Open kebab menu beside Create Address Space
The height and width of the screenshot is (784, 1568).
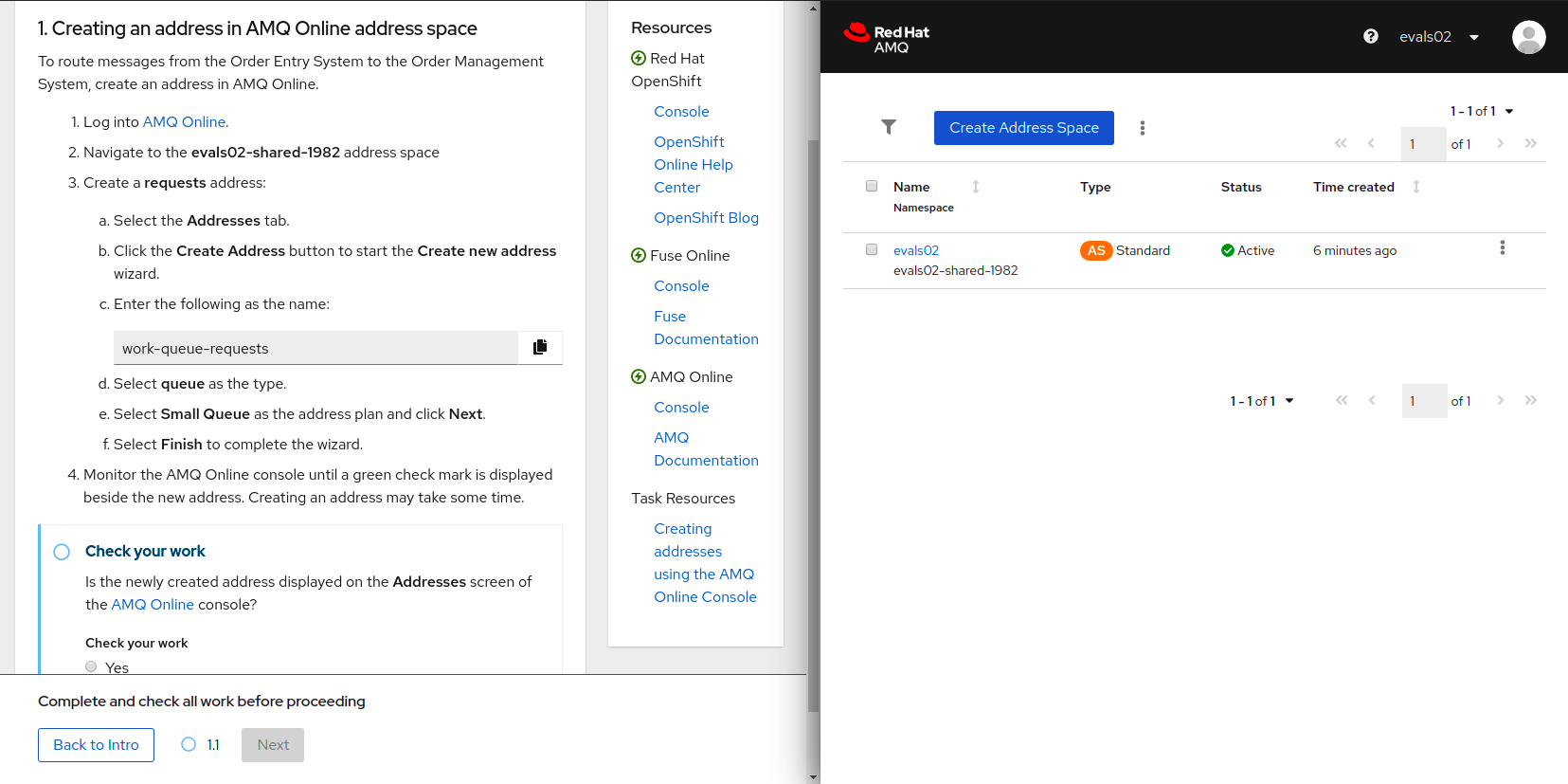(1143, 128)
